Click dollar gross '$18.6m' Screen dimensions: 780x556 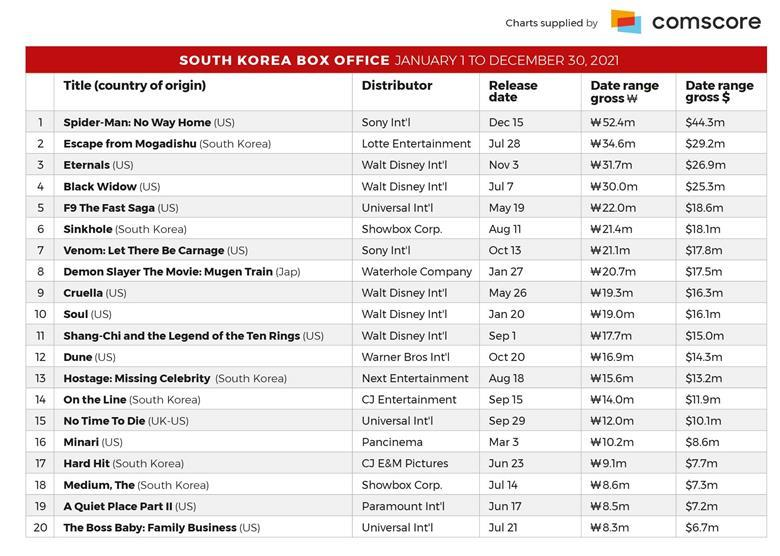[704, 208]
